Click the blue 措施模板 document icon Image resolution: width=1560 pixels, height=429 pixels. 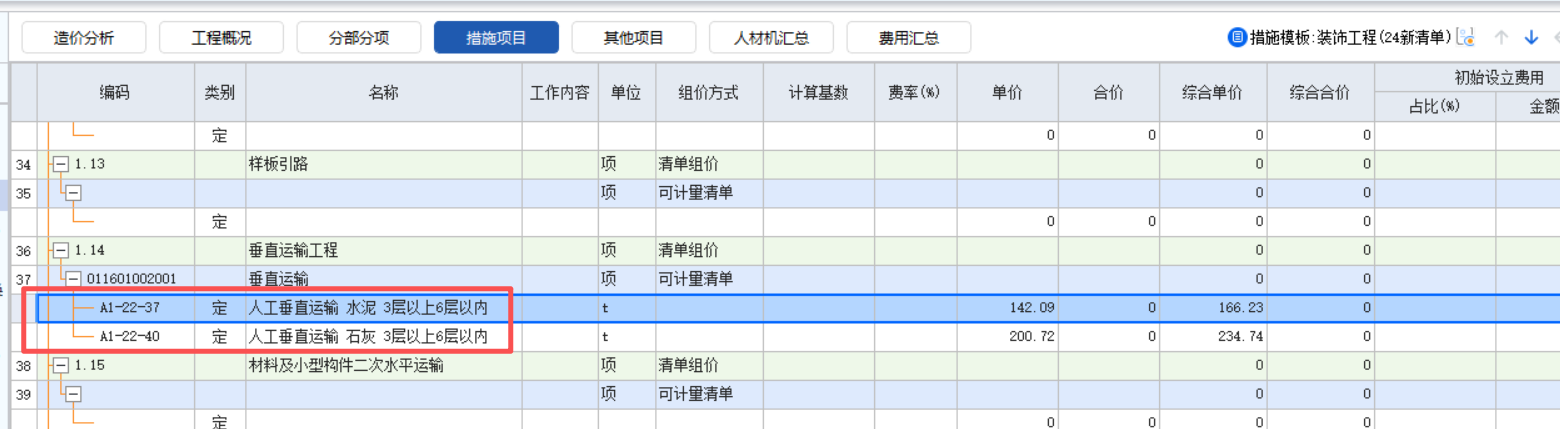coord(1237,37)
